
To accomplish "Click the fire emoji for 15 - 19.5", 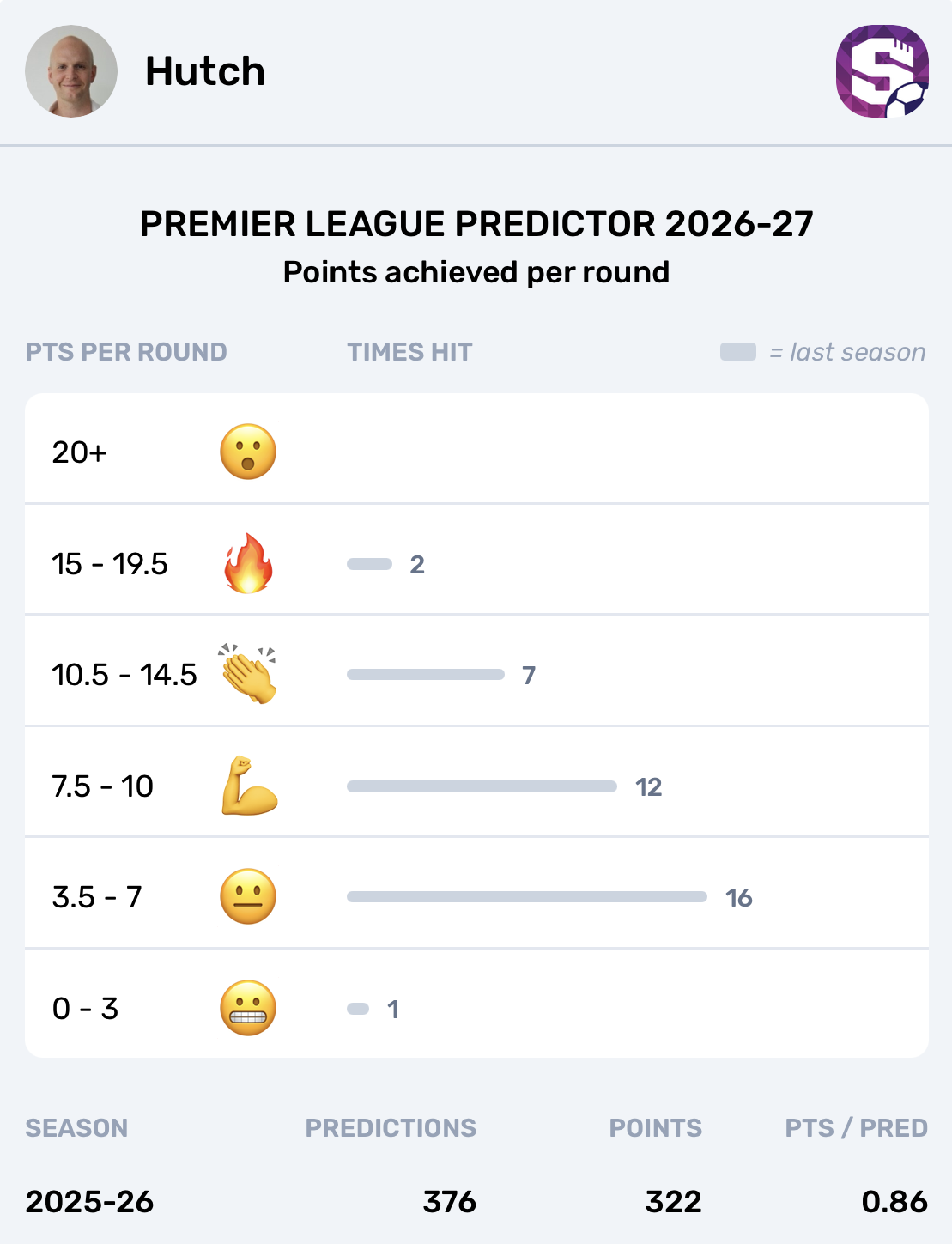I will tap(248, 563).
